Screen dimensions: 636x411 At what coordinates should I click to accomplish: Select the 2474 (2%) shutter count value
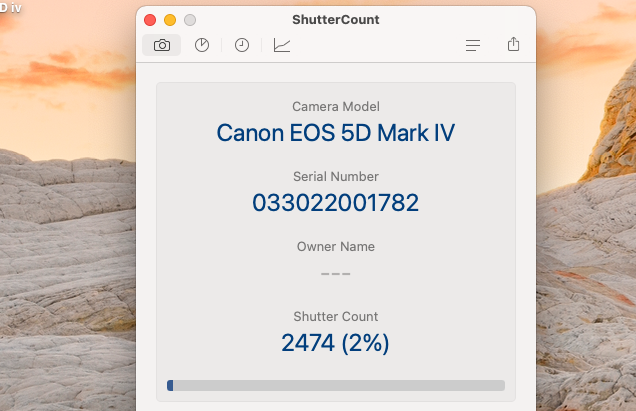(335, 343)
